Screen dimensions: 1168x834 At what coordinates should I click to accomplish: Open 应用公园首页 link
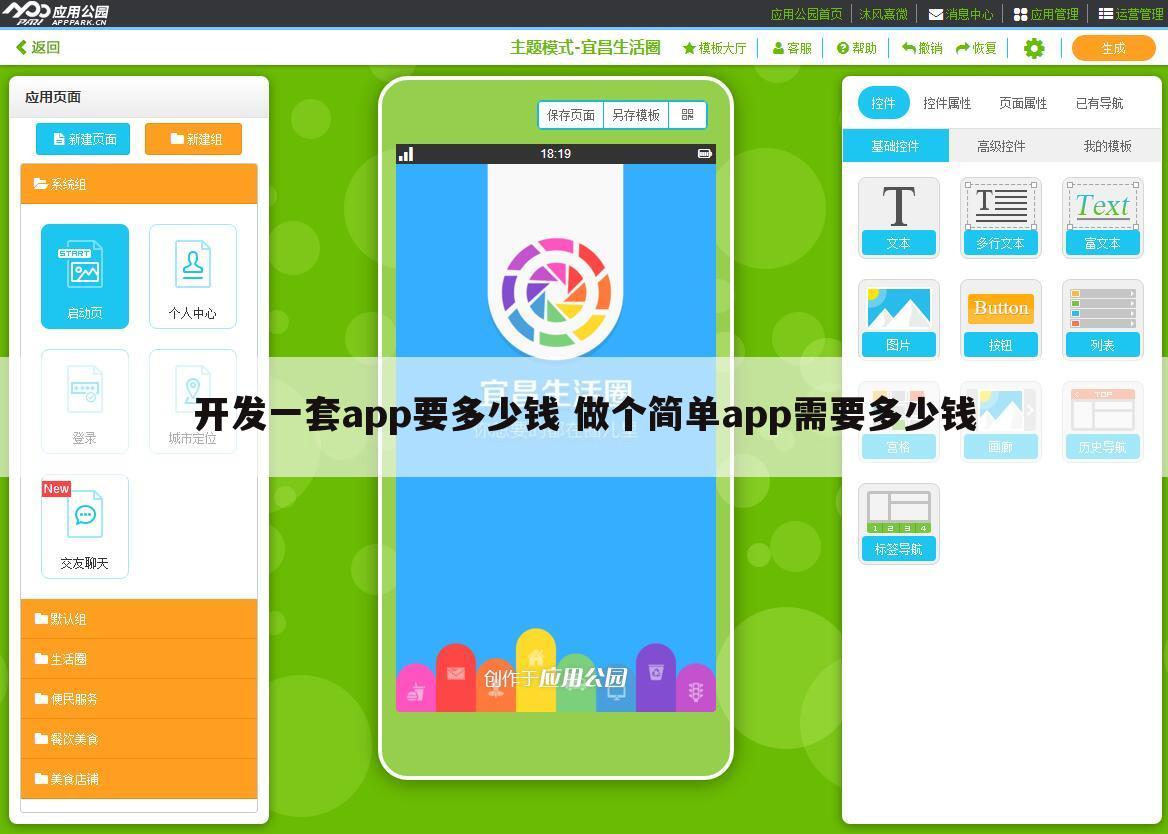[x=806, y=14]
